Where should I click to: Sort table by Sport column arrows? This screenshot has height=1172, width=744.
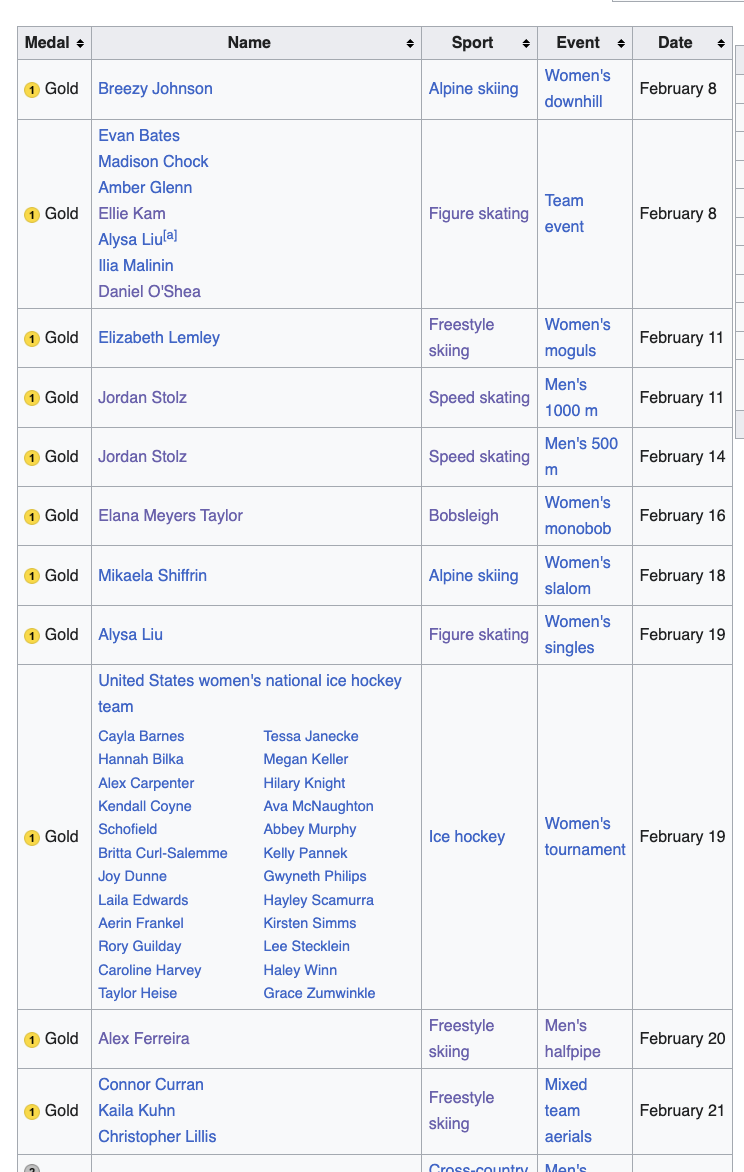point(526,44)
